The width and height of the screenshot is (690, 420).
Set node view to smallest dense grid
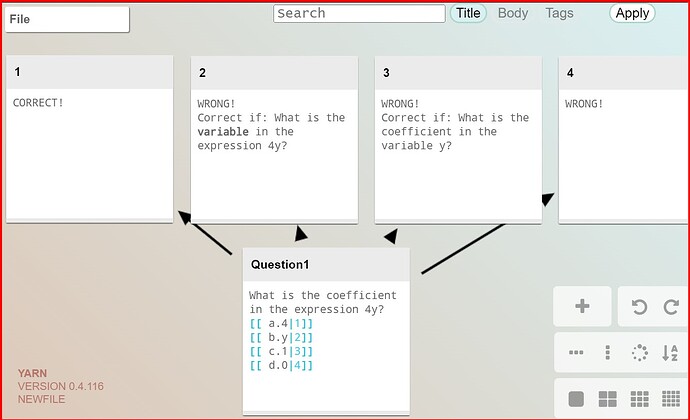coord(671,399)
